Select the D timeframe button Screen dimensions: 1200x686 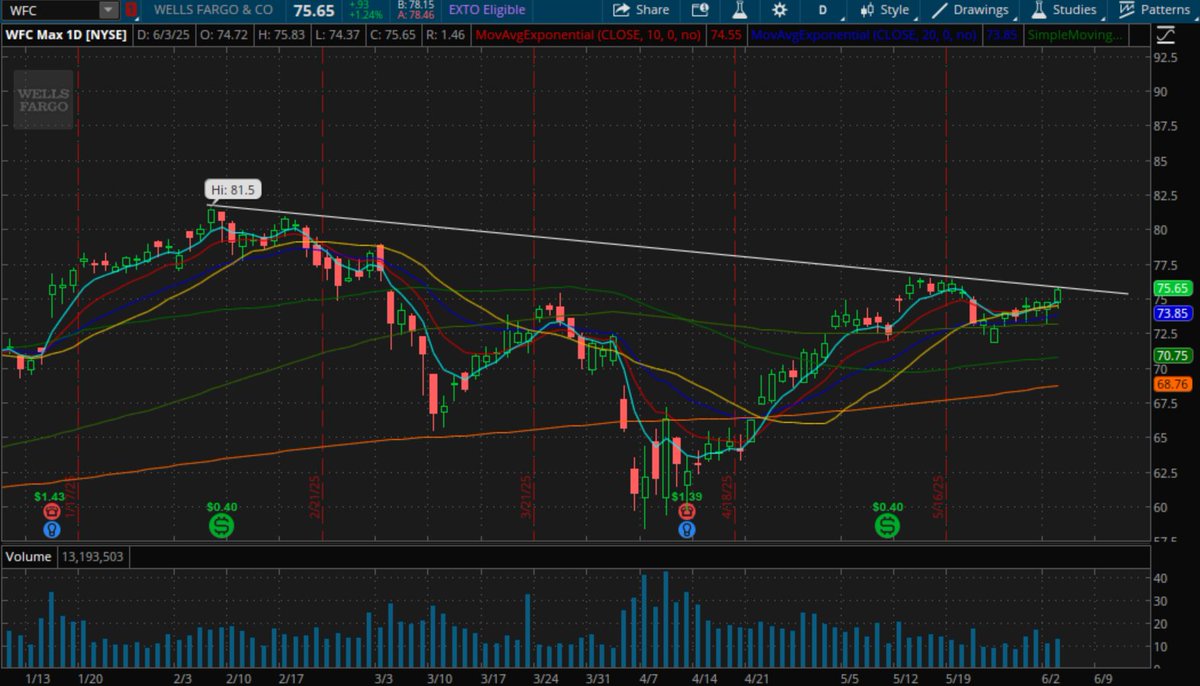coord(822,10)
